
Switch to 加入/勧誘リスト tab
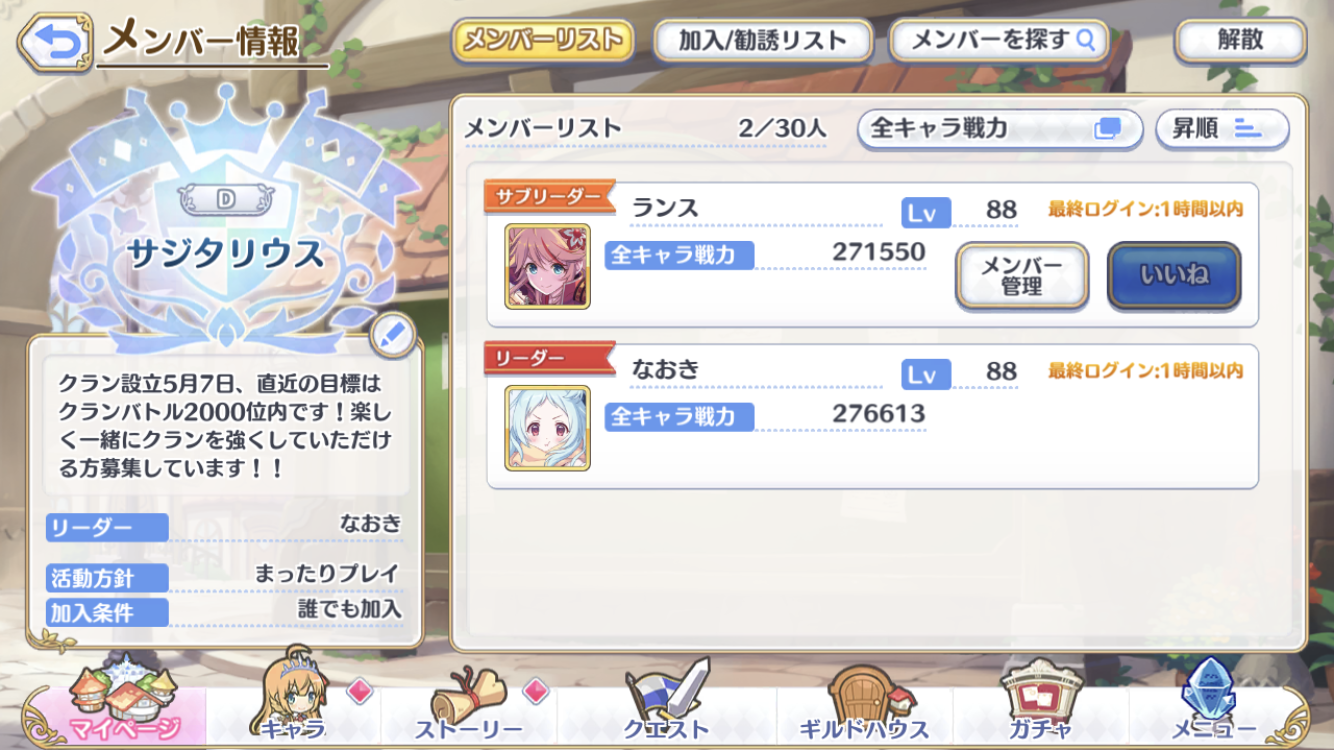763,40
